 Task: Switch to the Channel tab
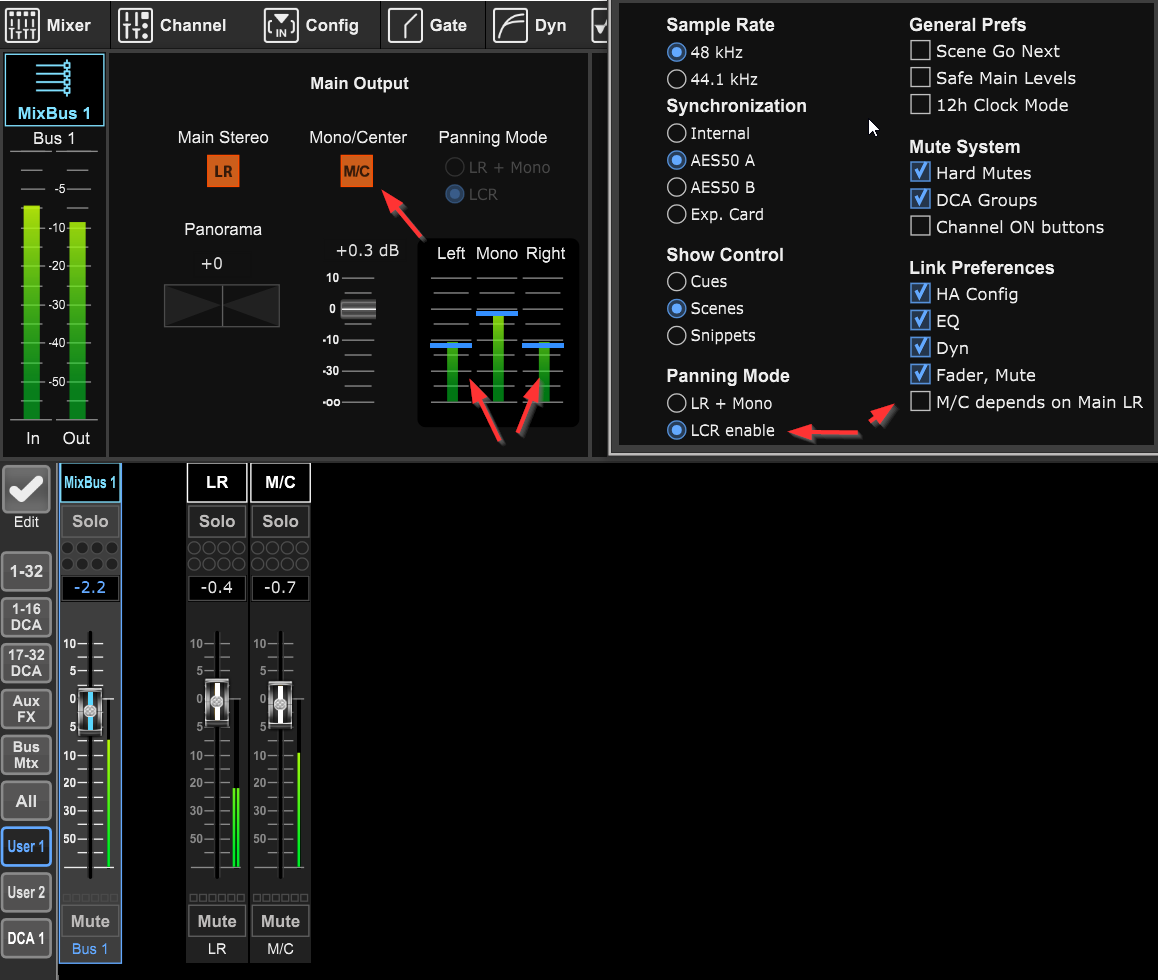click(172, 25)
